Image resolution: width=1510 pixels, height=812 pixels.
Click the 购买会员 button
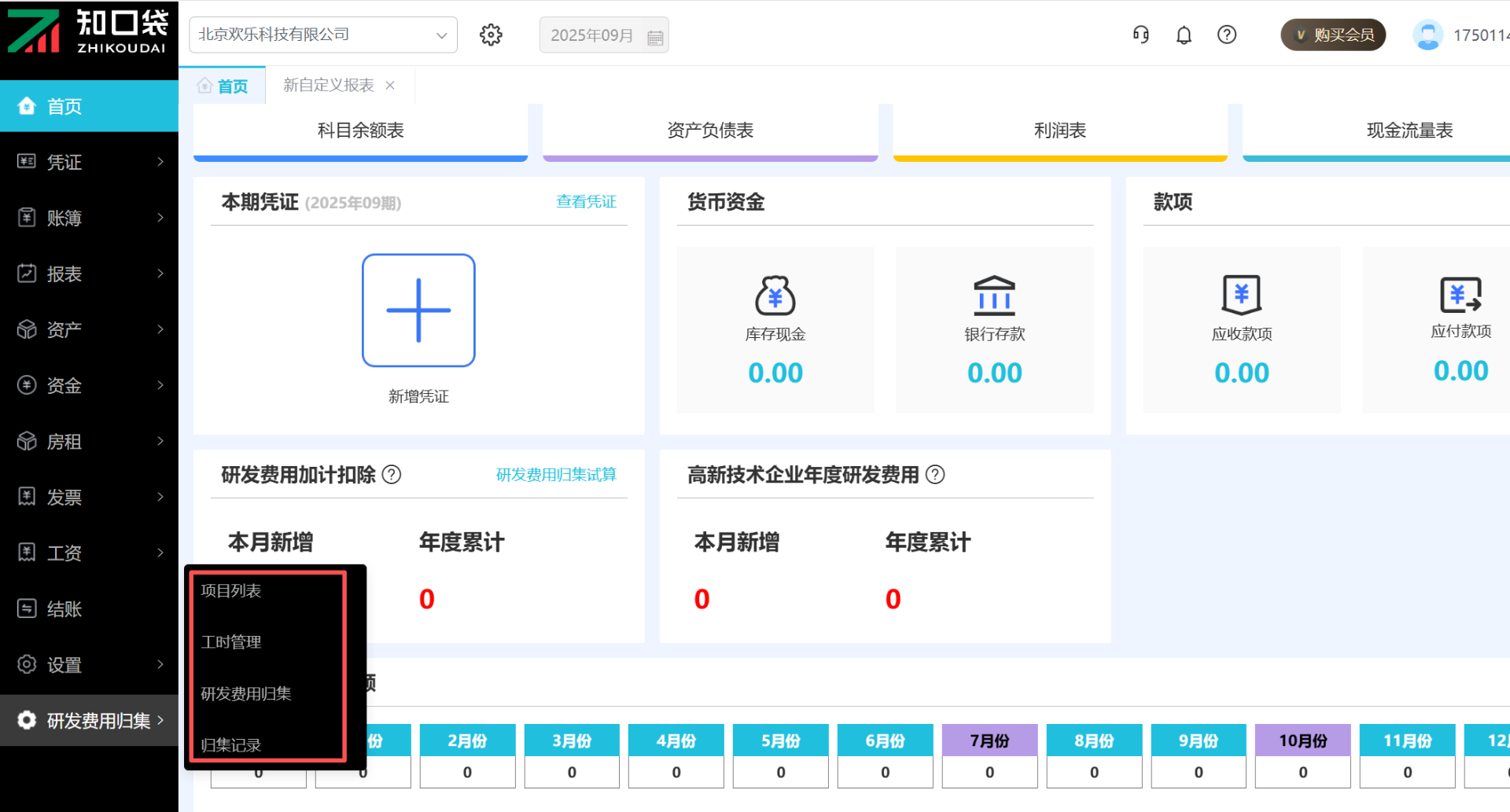tap(1333, 35)
